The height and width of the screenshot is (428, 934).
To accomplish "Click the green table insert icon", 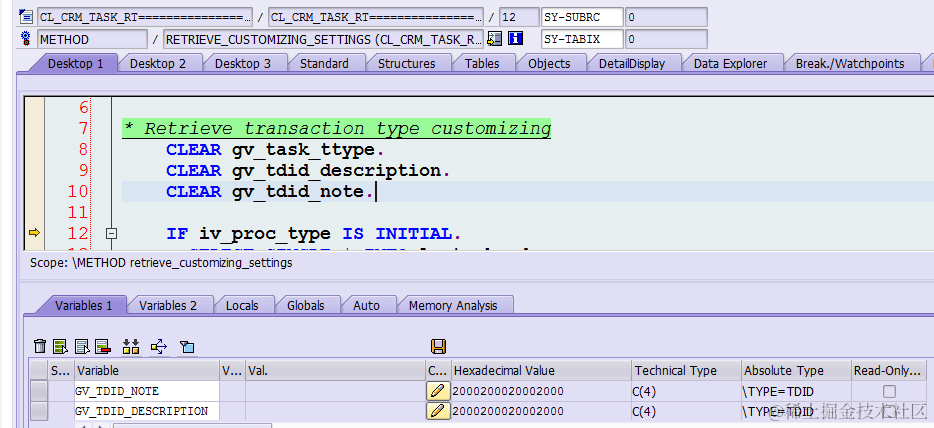I will click(60, 346).
